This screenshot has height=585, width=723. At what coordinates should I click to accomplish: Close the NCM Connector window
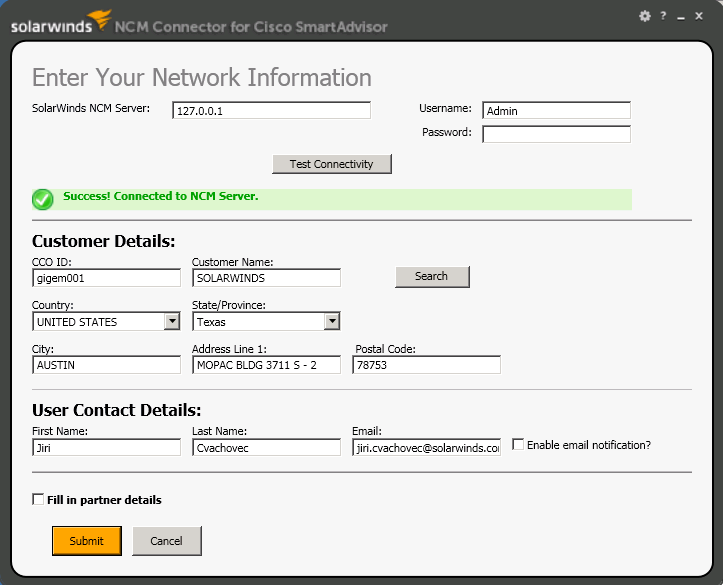(x=699, y=16)
